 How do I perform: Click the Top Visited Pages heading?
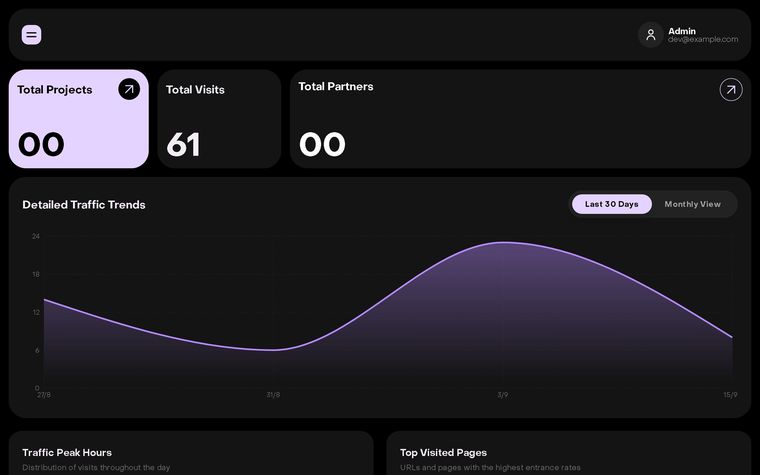443,453
